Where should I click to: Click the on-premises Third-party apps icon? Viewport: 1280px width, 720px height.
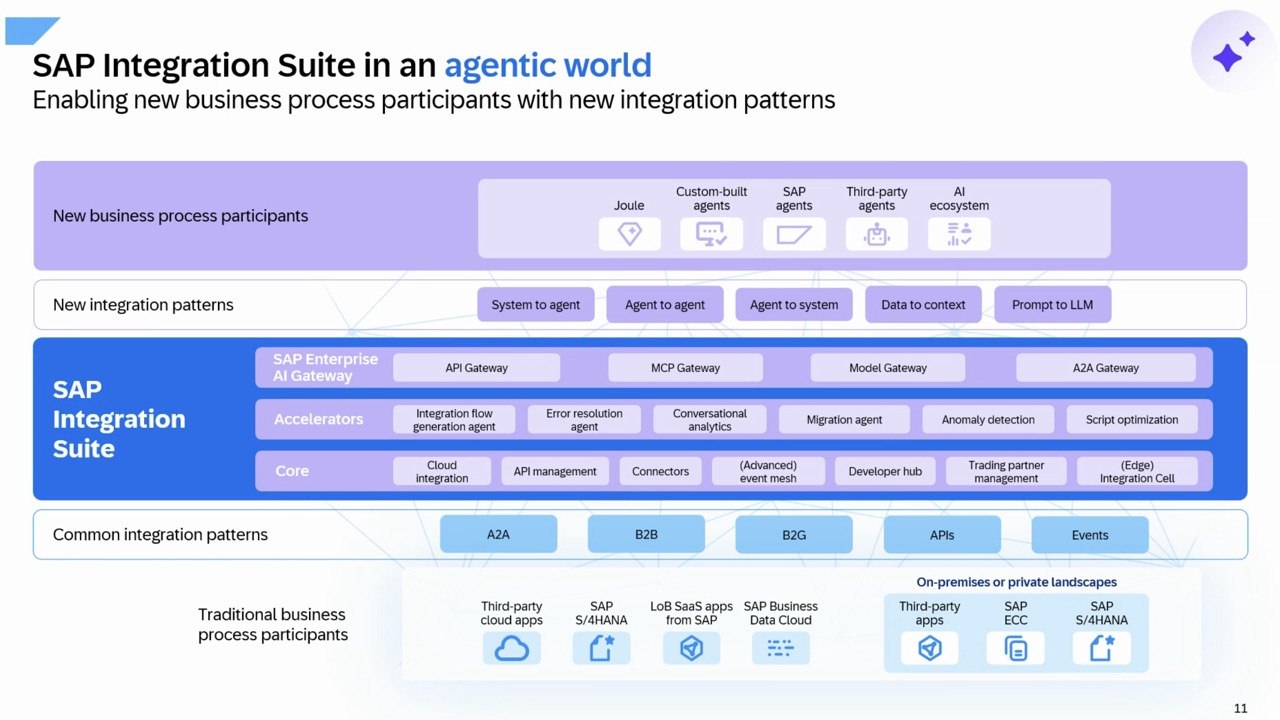pos(929,648)
